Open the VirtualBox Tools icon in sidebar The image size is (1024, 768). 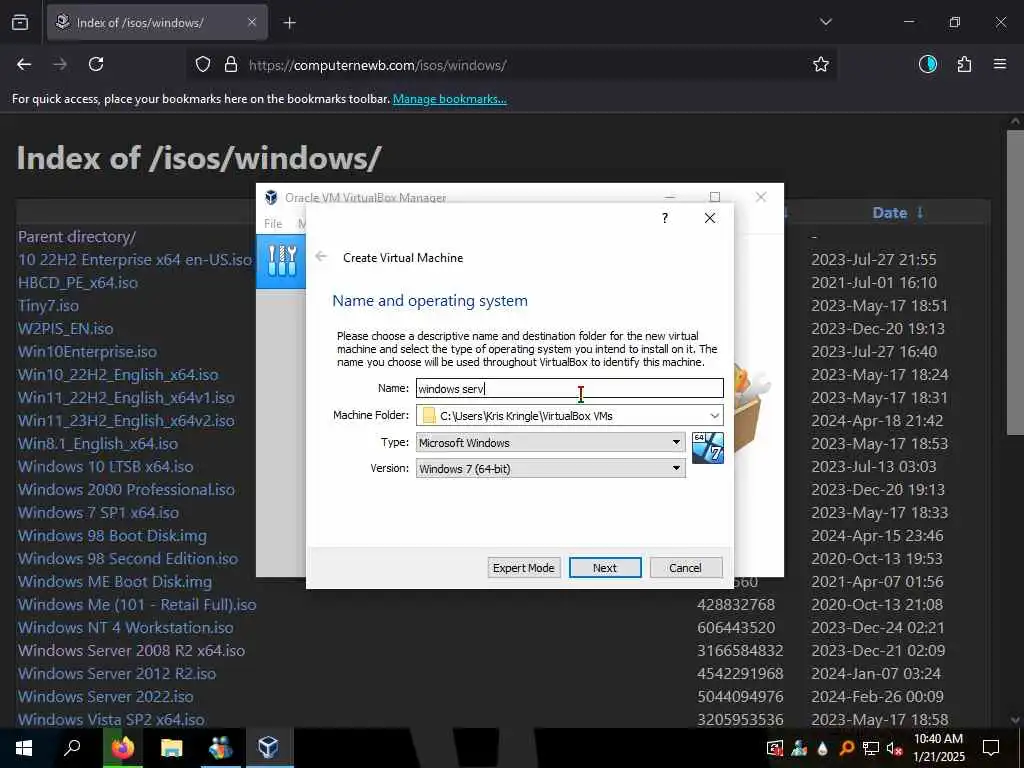281,261
